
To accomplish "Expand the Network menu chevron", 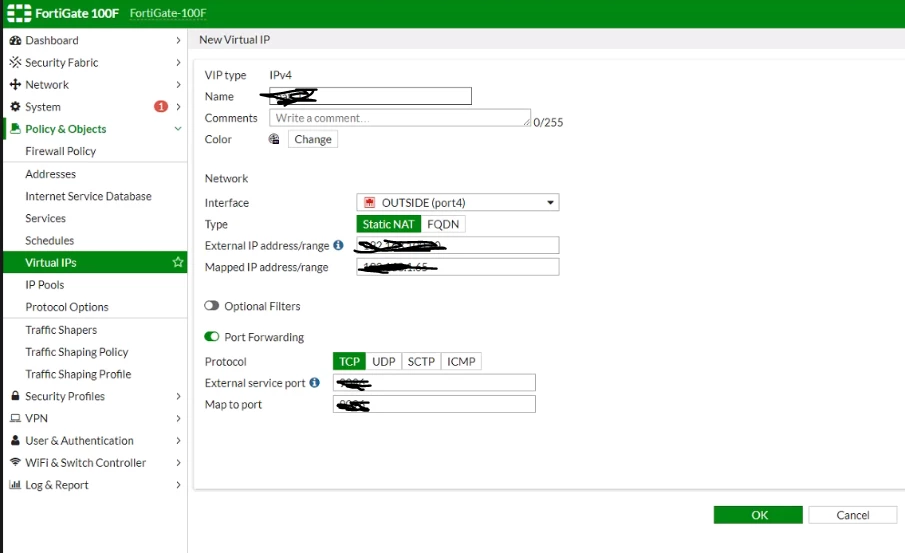I will (178, 84).
